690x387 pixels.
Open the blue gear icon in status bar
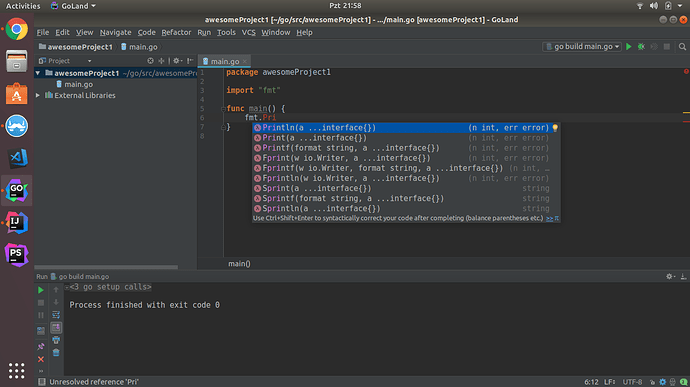click(663, 382)
